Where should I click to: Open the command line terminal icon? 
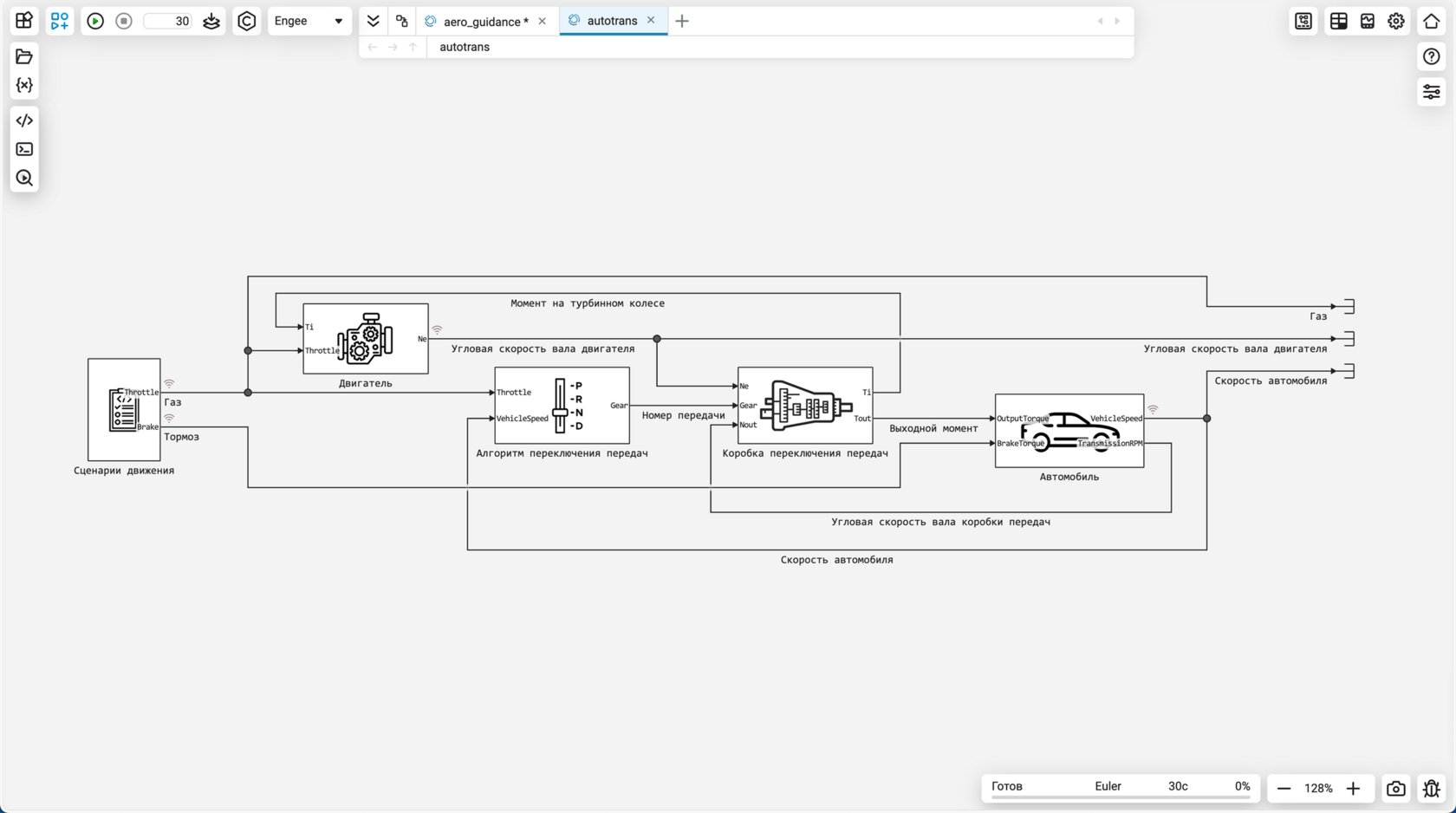[x=24, y=149]
